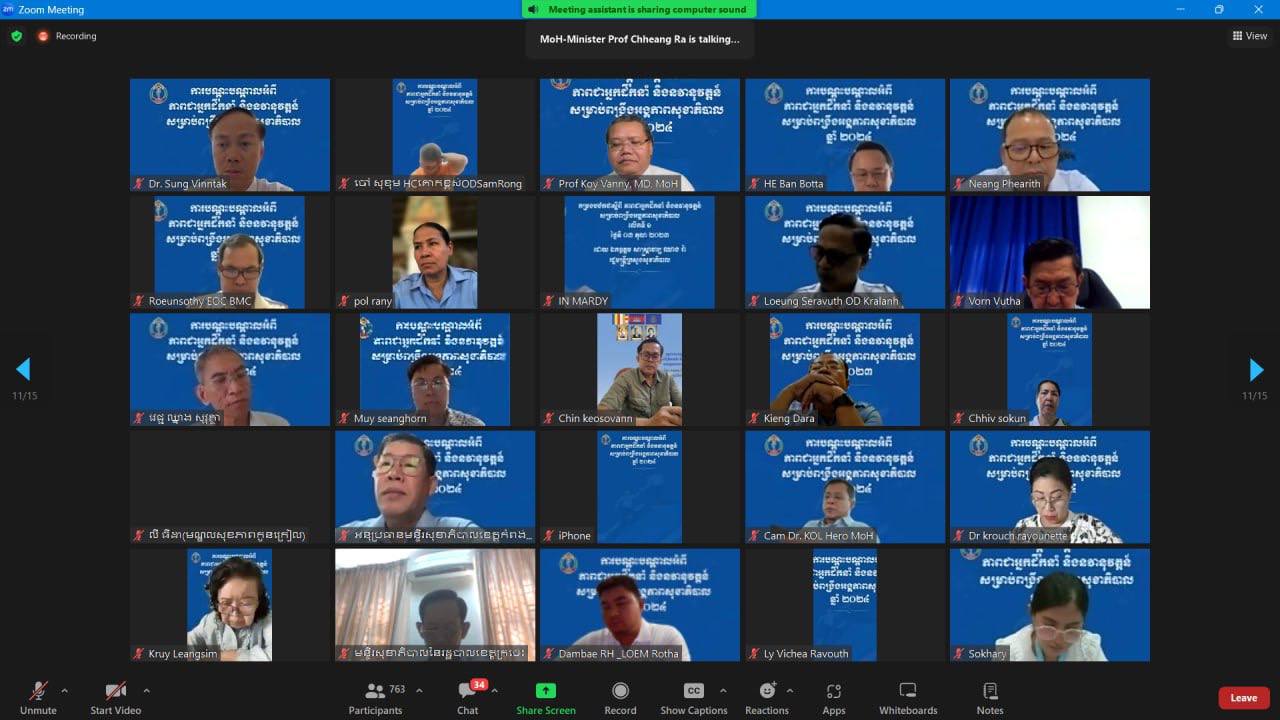Go to next gallery page arrow

(1256, 370)
